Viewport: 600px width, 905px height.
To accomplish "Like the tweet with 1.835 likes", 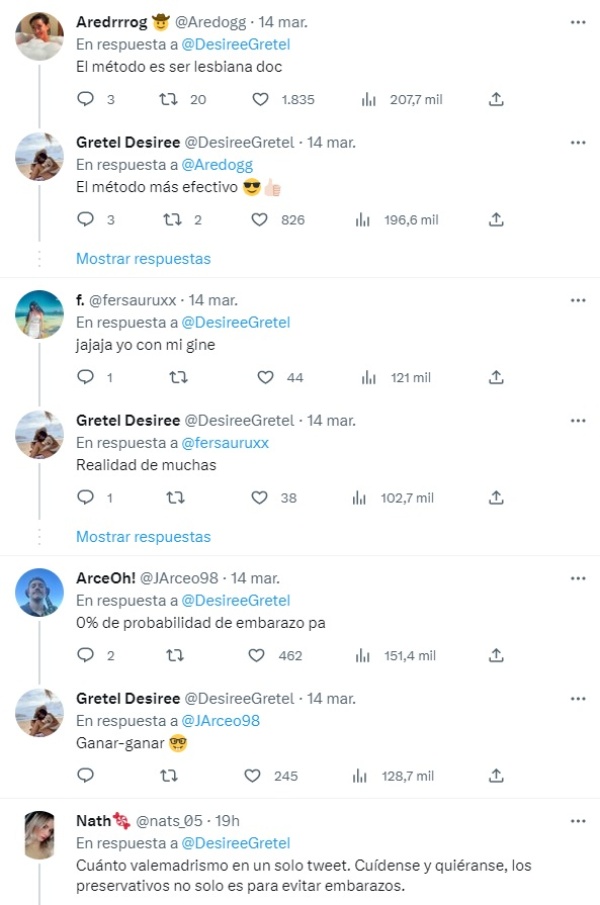I will coord(261,99).
